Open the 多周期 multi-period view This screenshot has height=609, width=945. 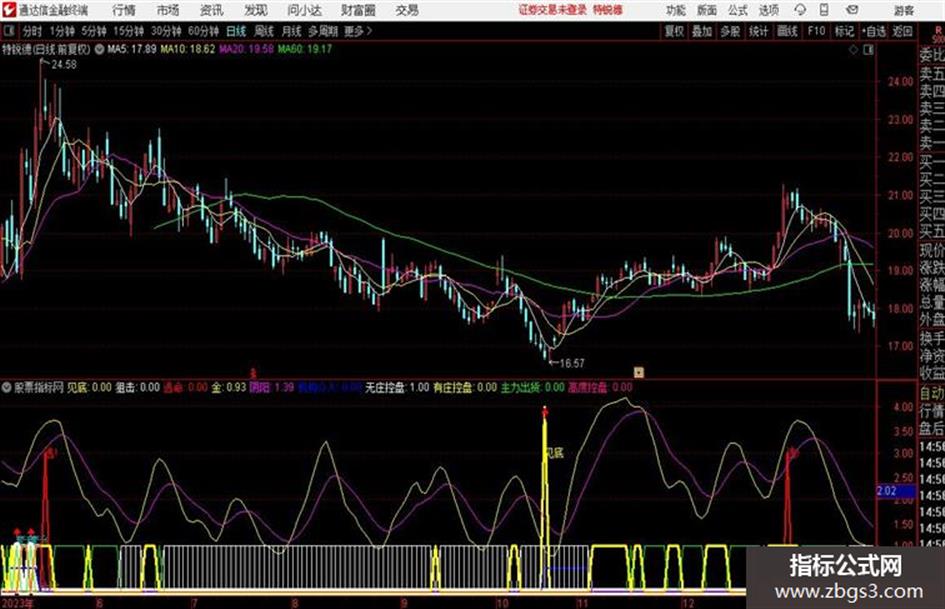[x=323, y=31]
